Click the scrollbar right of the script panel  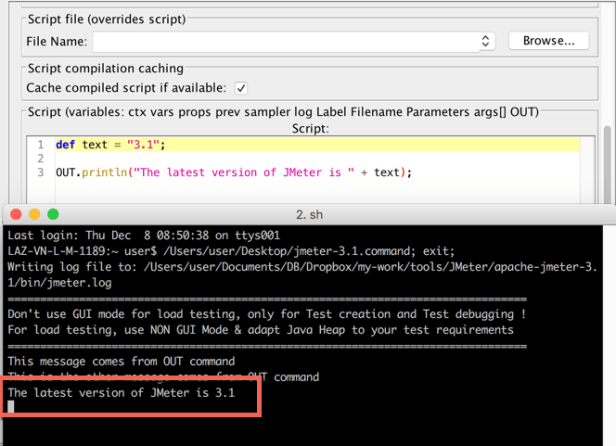click(608, 160)
